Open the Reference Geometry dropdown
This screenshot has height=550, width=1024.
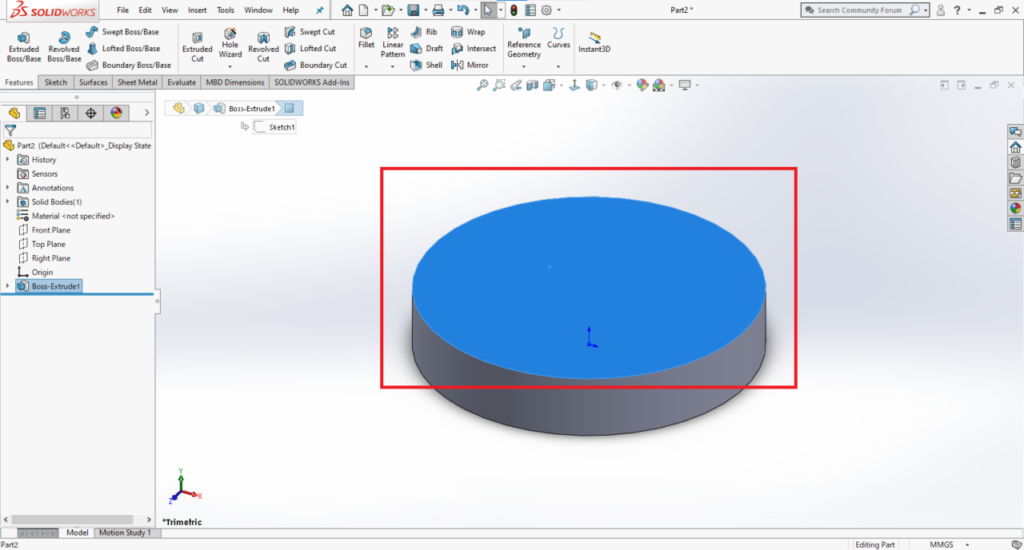[523, 48]
